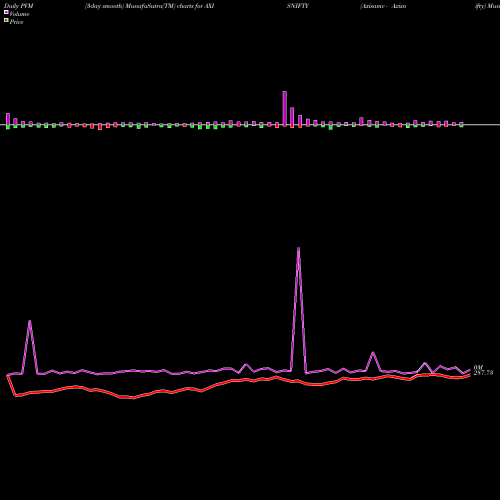
Task: Click the SNIFTY symbol text
Action: [x=298, y=6]
